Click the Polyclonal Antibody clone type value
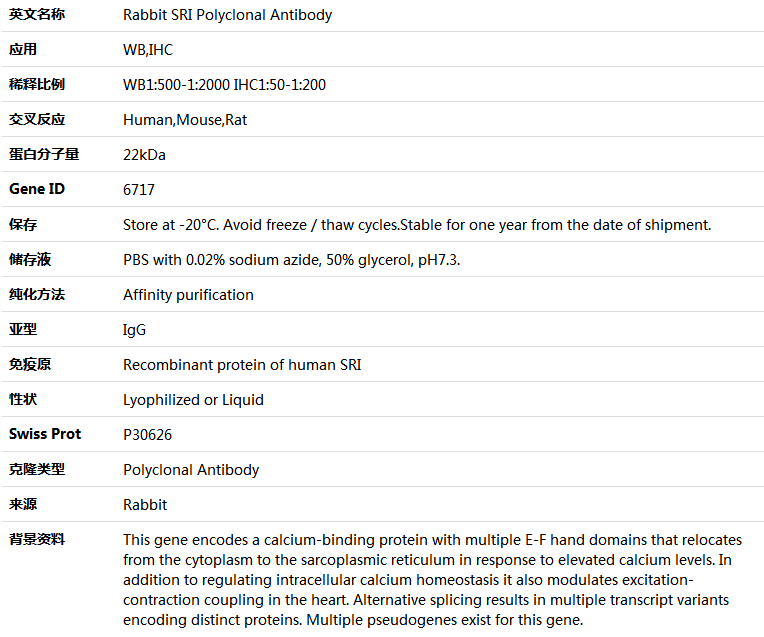The image size is (764, 637). [191, 470]
